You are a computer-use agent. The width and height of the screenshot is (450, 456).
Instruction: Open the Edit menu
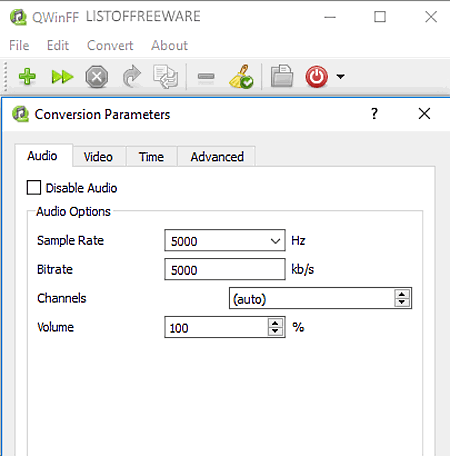pyautogui.click(x=58, y=45)
